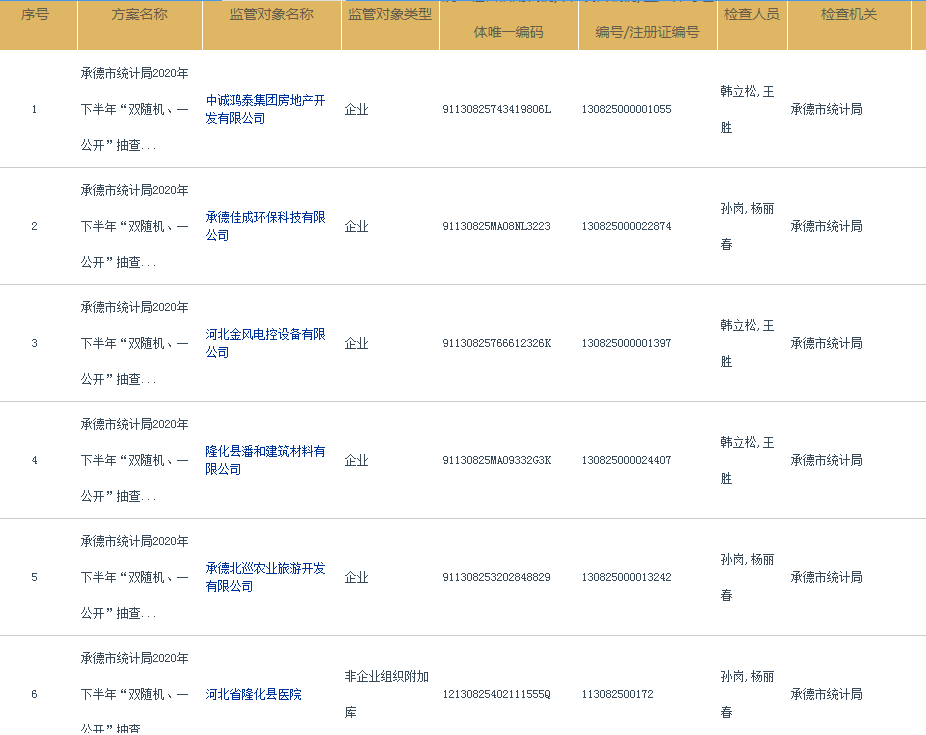Select code 91130825766612326K
Viewport: 926px width, 735px height.
[497, 343]
